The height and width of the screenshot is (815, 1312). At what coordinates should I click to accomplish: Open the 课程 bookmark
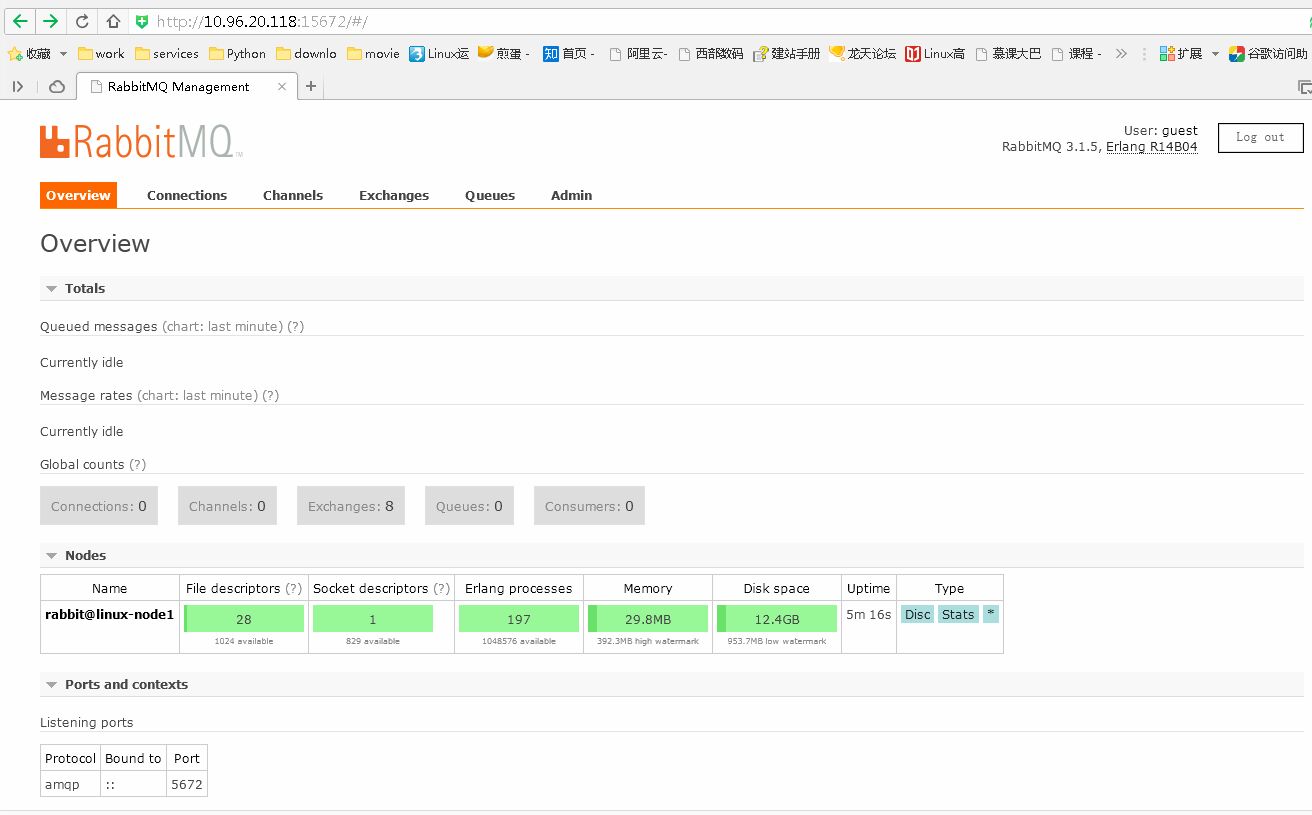1076,54
